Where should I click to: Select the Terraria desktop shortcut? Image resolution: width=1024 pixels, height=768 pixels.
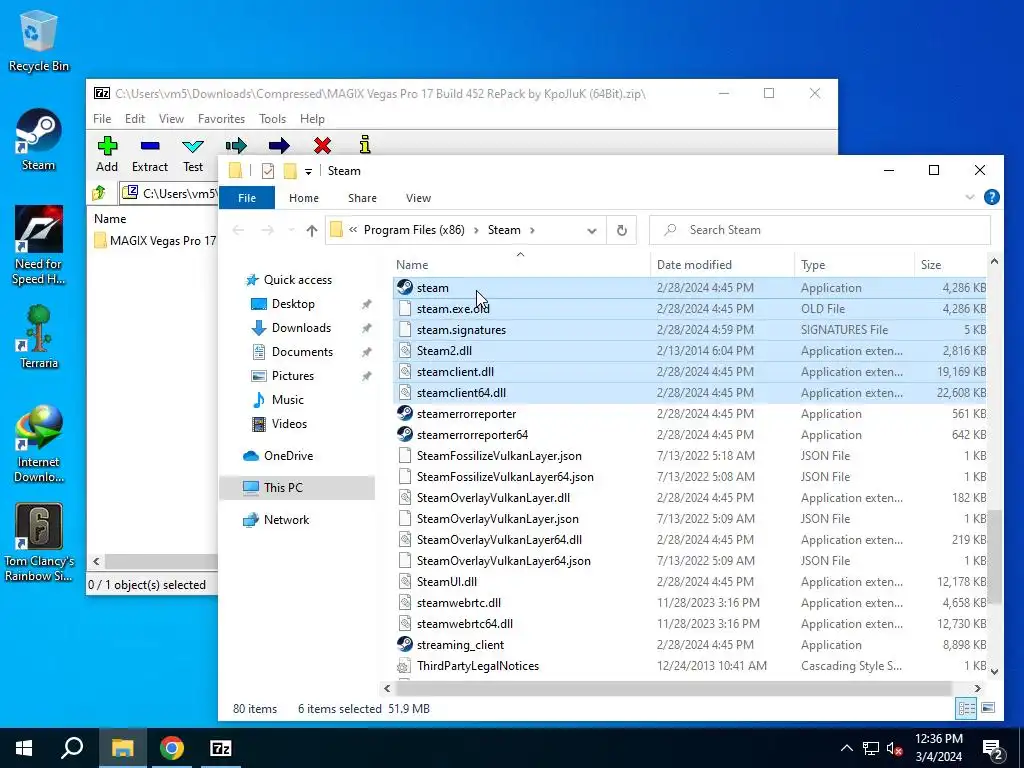39,337
